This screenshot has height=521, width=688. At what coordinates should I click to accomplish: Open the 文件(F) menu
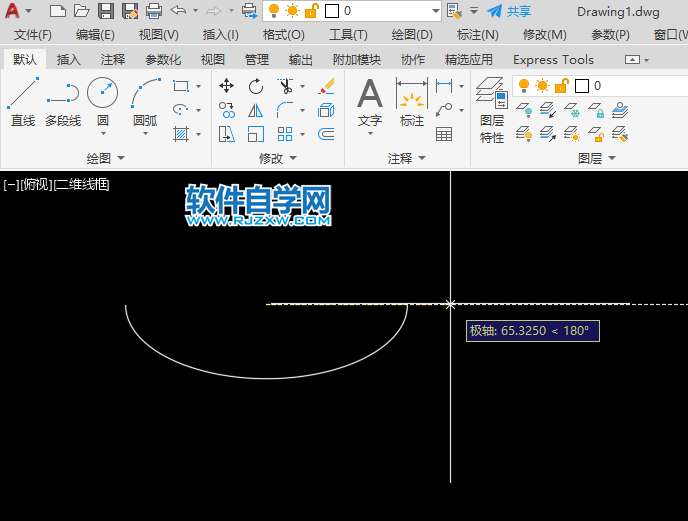(33, 35)
